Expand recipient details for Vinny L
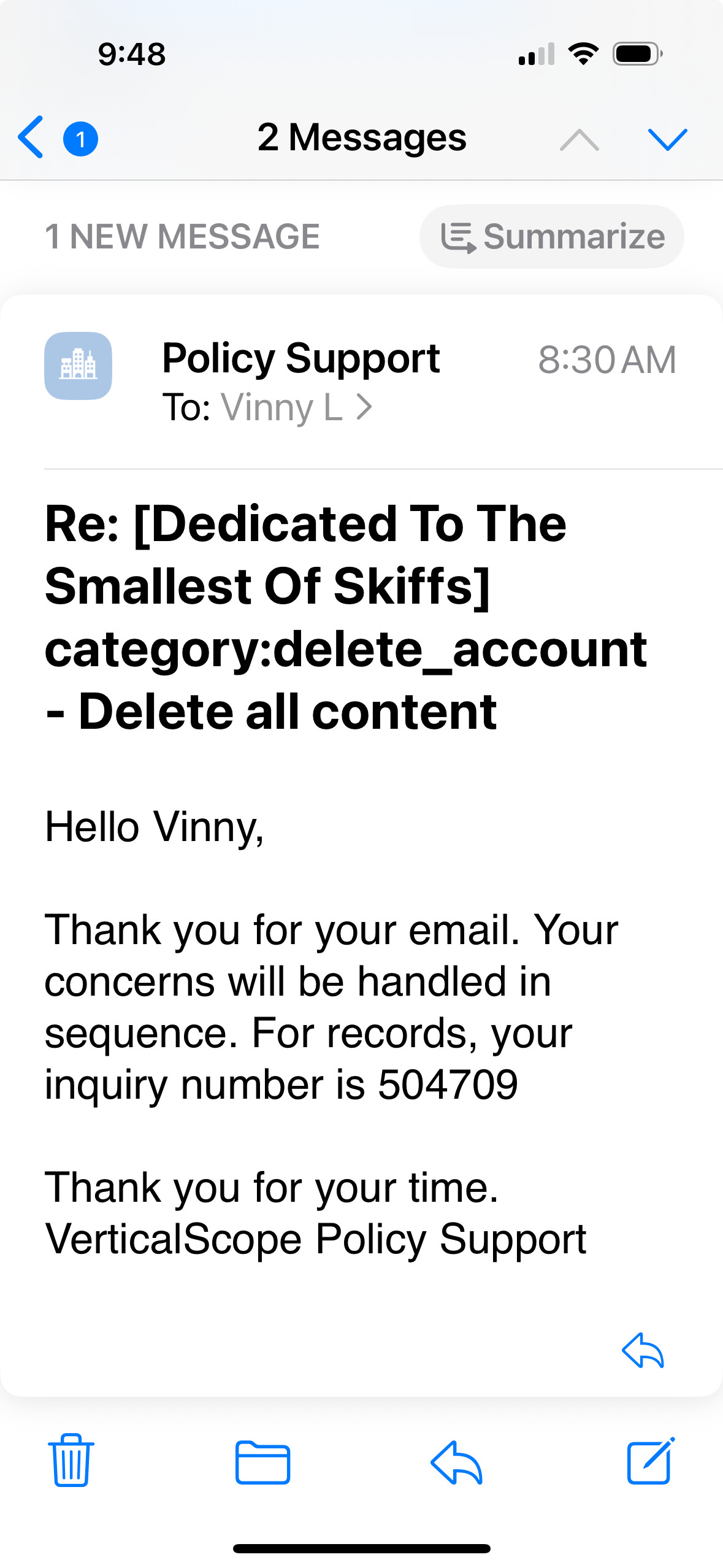Screen dimensions: 723x1568 click(282, 407)
